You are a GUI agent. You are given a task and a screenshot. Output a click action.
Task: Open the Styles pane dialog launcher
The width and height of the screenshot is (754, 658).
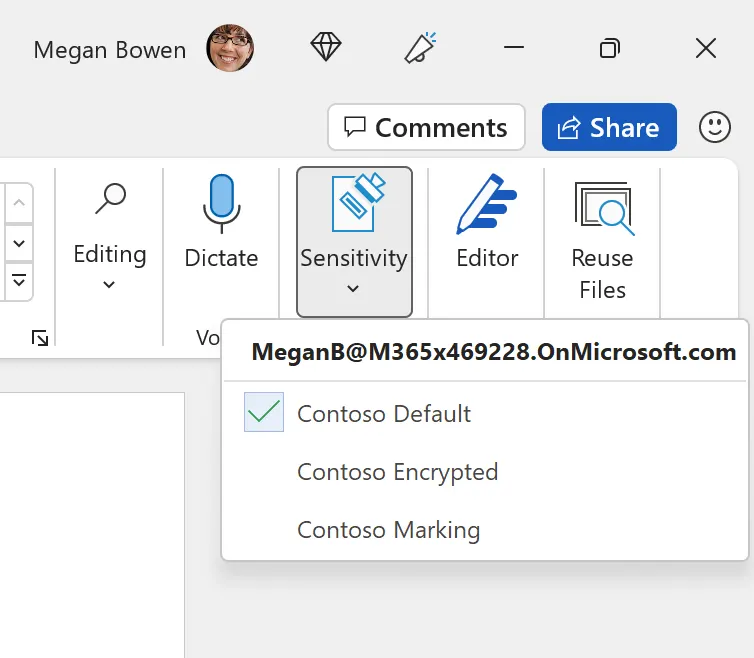40,338
